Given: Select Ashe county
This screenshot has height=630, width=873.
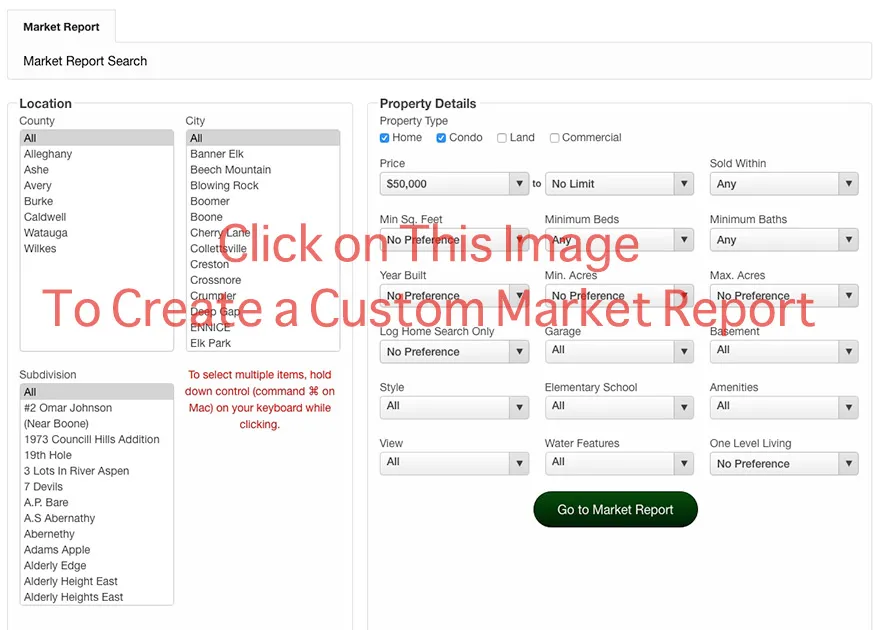Looking at the screenshot, I should tap(97, 170).
